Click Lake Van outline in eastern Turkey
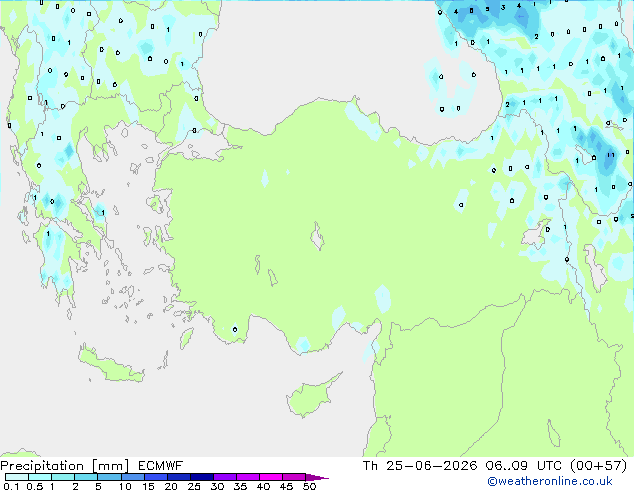 coord(536,234)
